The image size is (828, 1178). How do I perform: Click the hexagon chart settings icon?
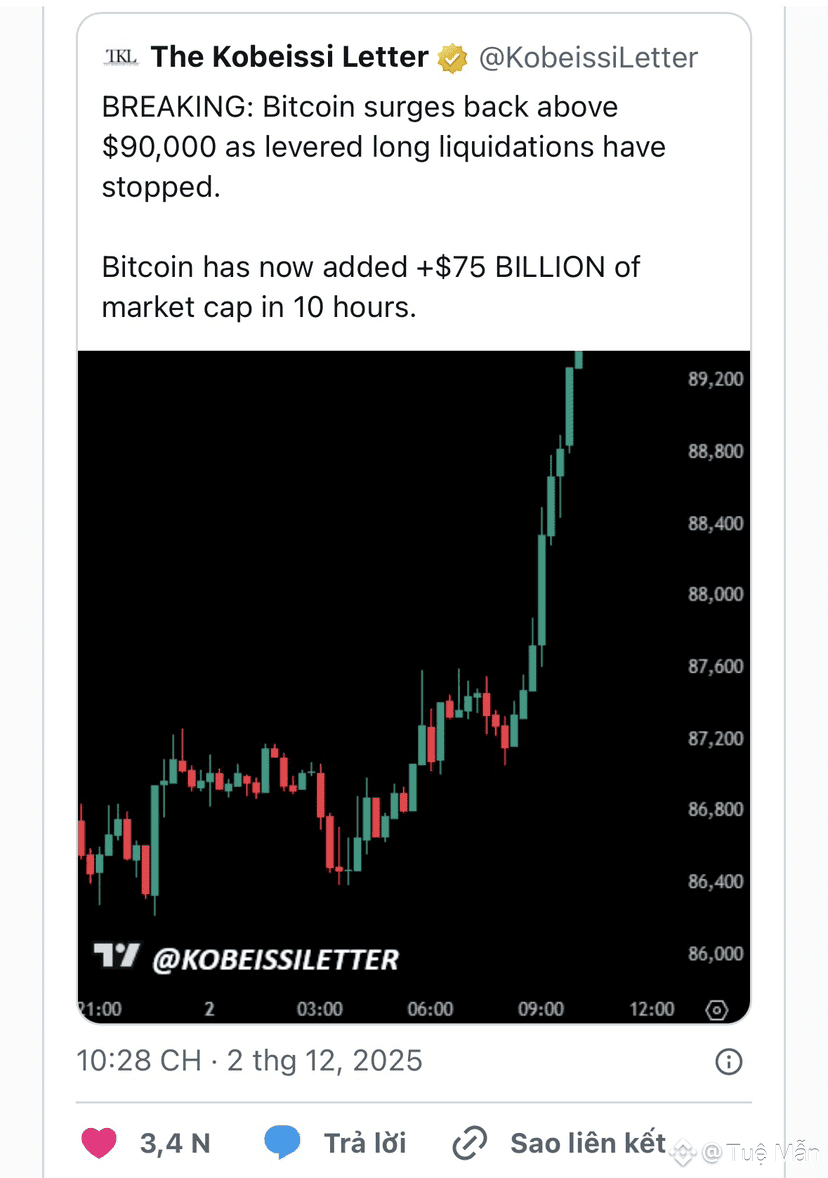coord(717,1010)
